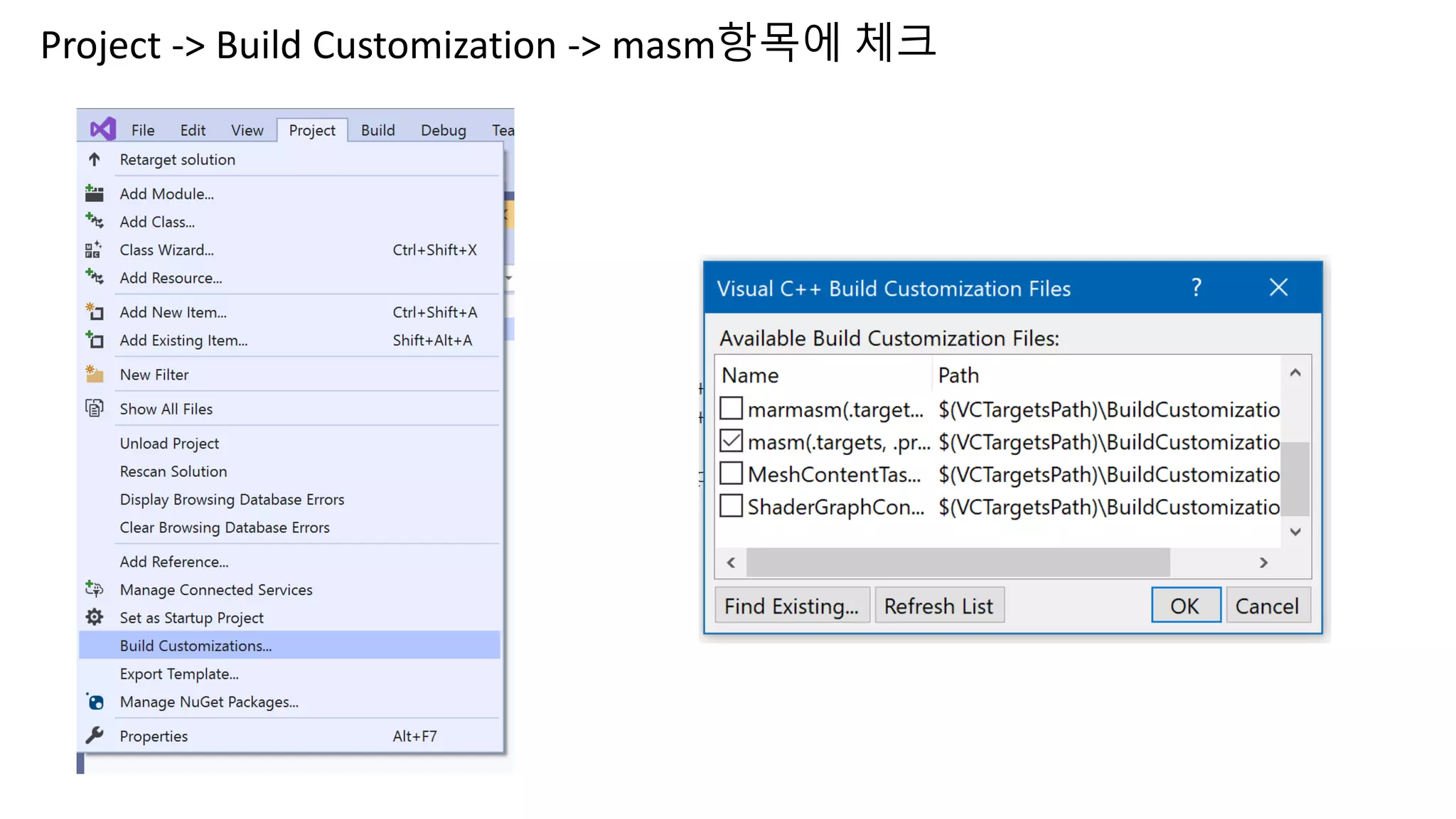Click the New Filter folder icon
Image resolution: width=1456 pixels, height=819 pixels.
tap(94, 374)
